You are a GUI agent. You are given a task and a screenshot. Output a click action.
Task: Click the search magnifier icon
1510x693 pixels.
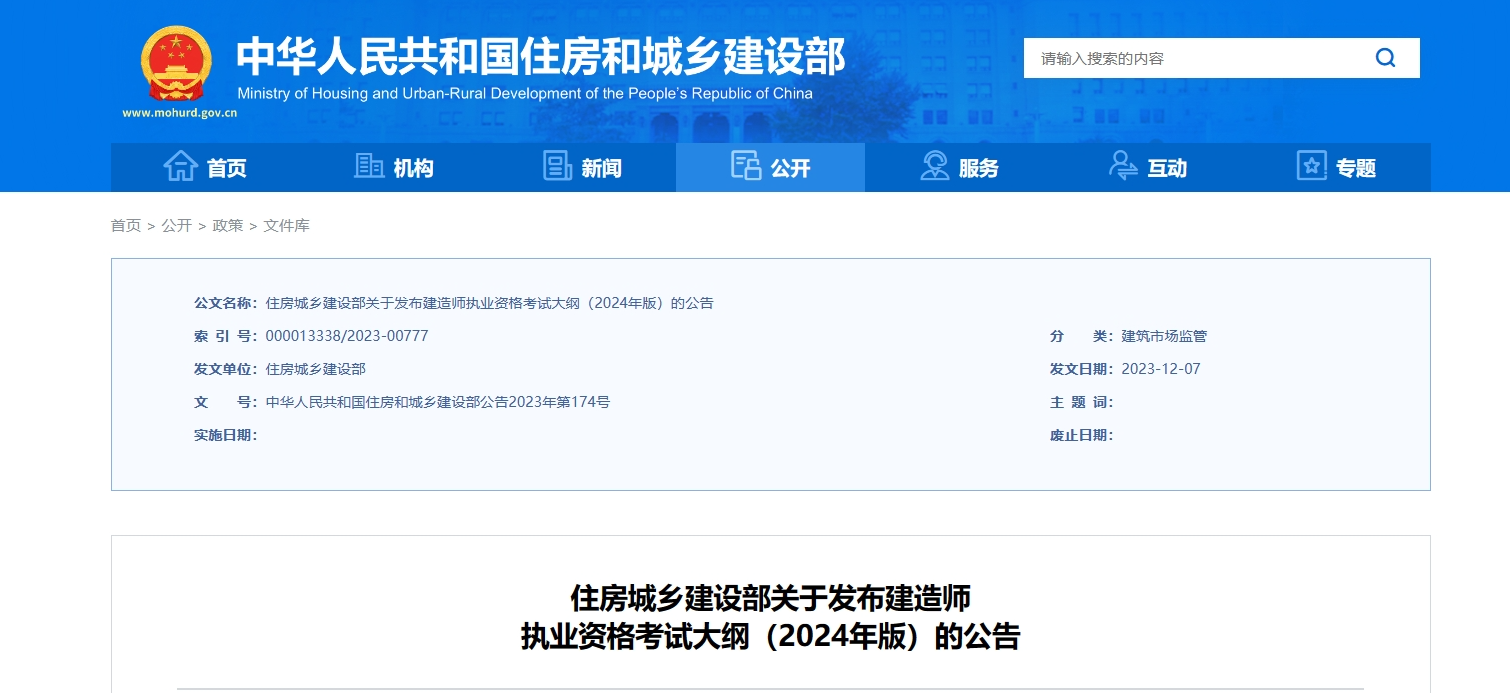pyautogui.click(x=1385, y=58)
